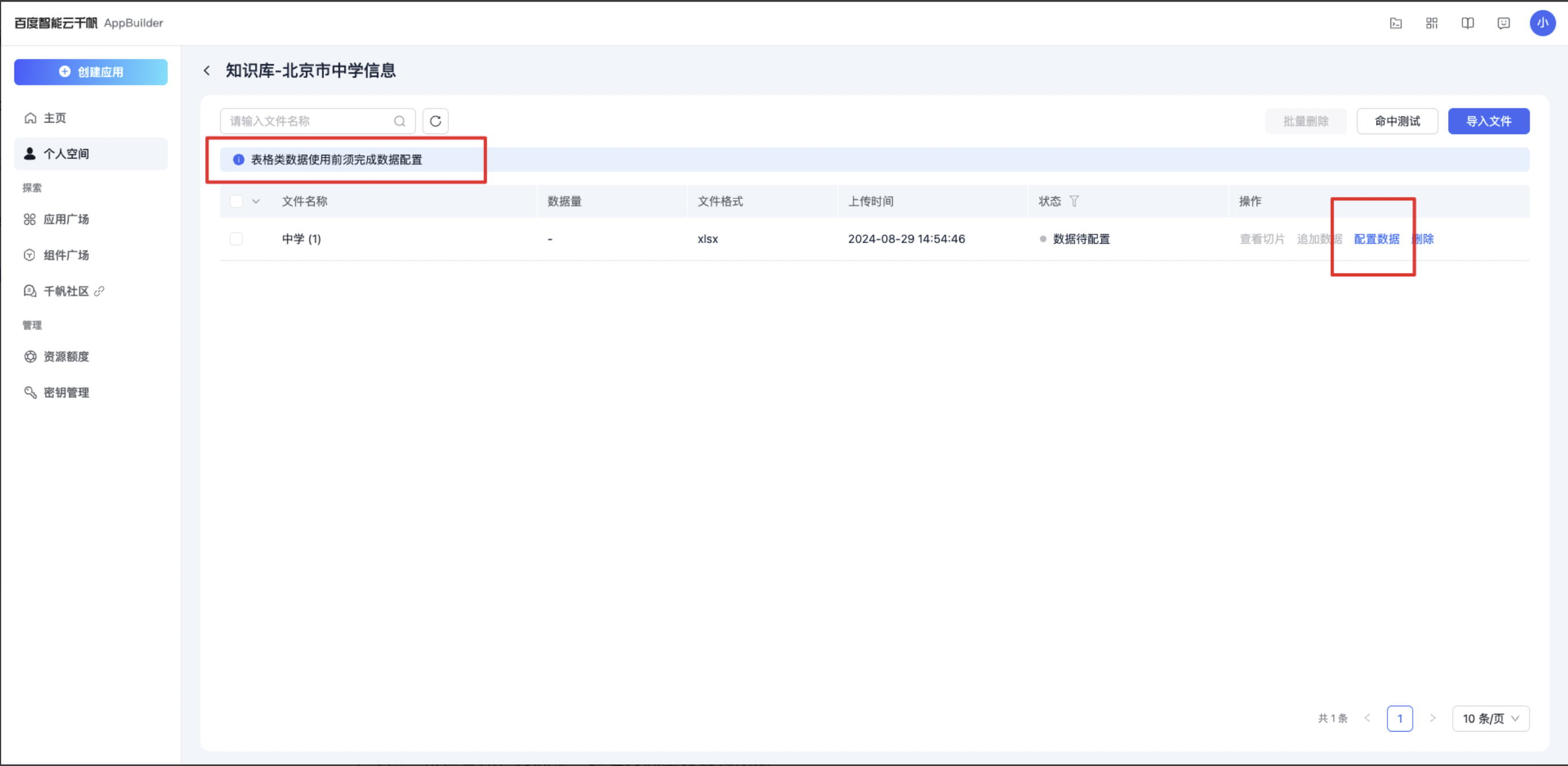This screenshot has height=766, width=1568.
Task: Open the 10 条/页 page size dropdown
Action: (1491, 718)
